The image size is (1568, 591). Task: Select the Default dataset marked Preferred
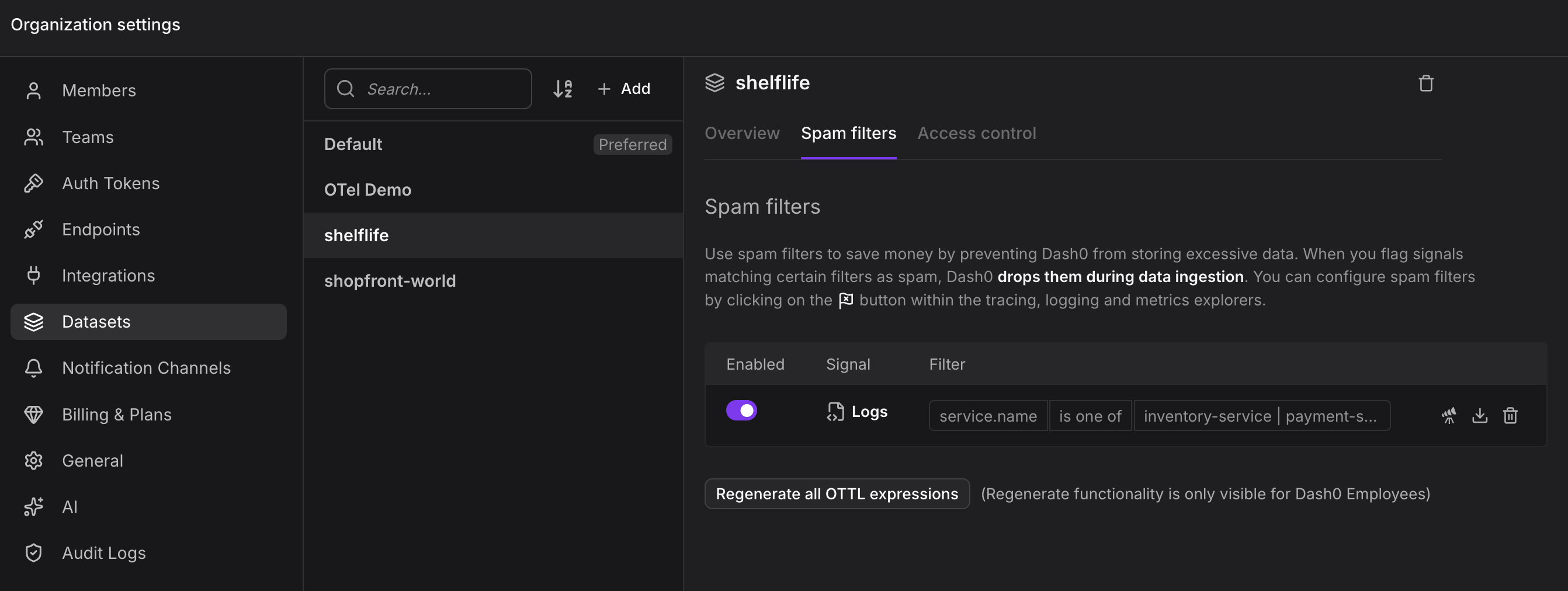(353, 144)
